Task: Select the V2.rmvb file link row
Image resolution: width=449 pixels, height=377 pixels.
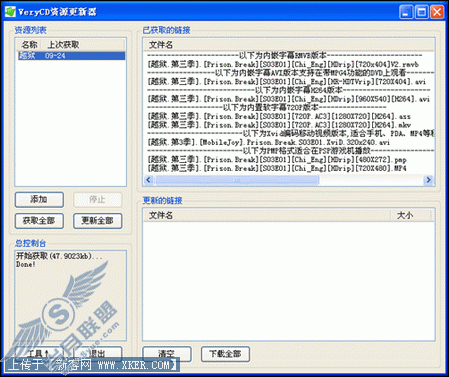Action: click(283, 64)
